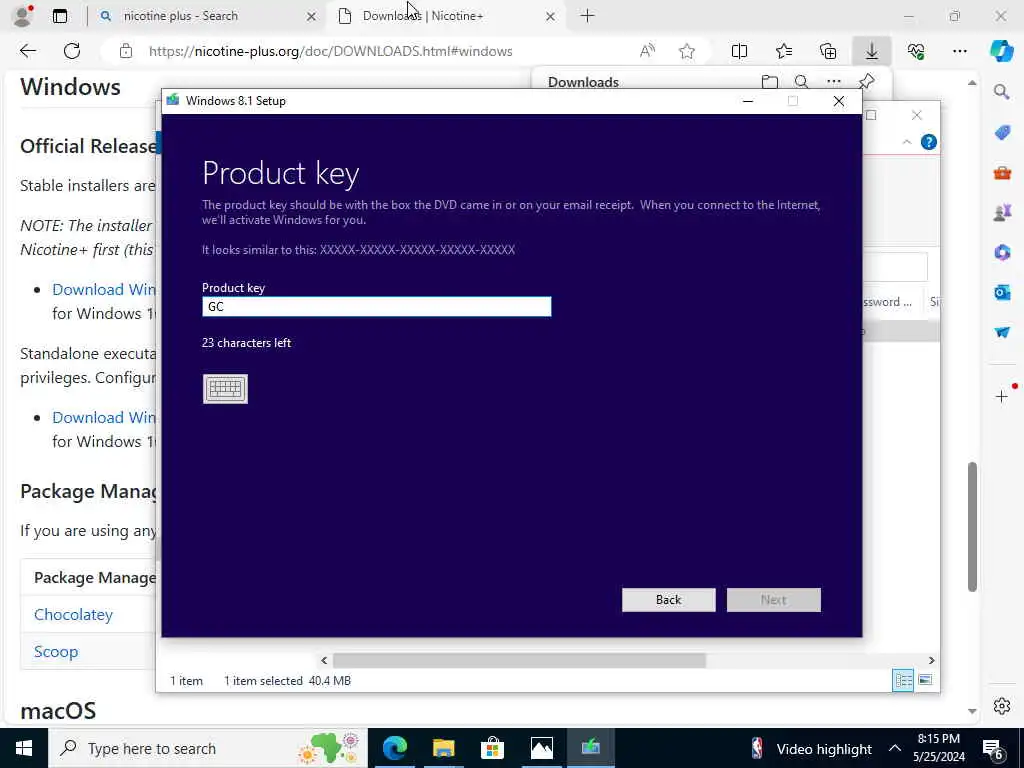This screenshot has width=1024, height=768.
Task: Open the tab actions menu icon
Action: coord(60,16)
